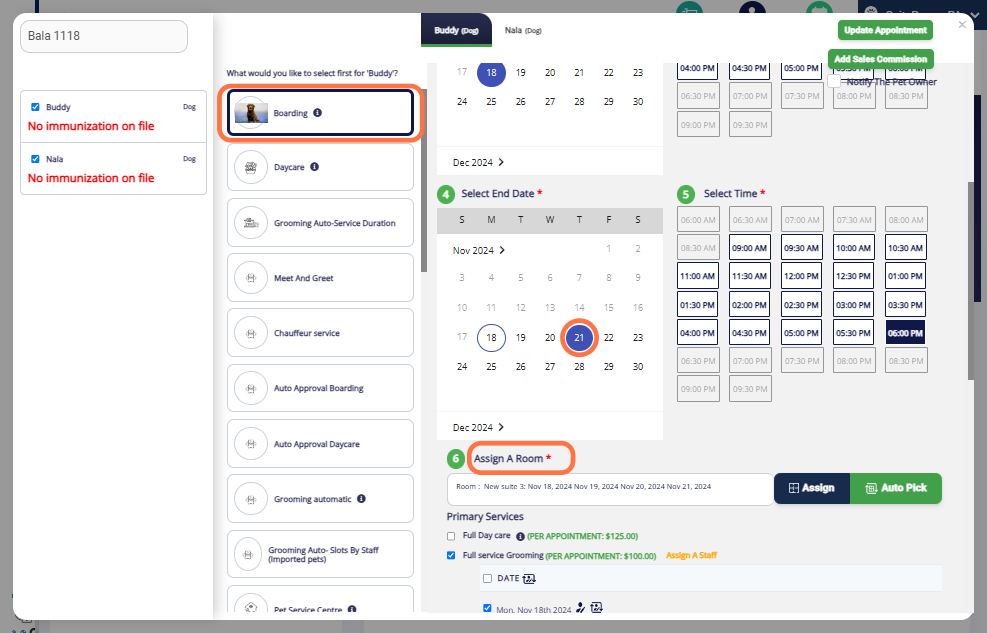Click the Auto Approval Boarding icon

pos(251,388)
